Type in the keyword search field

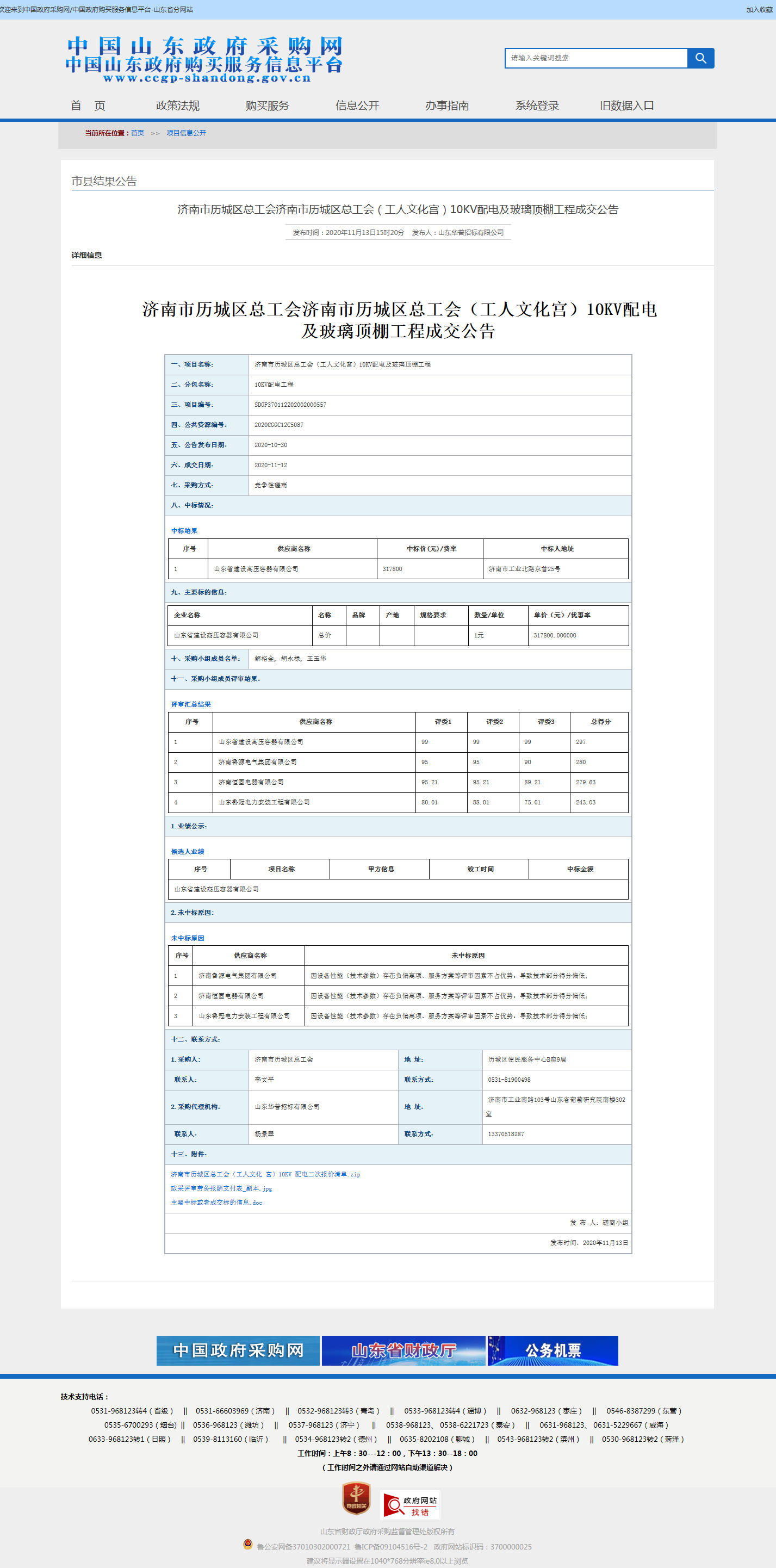(596, 58)
